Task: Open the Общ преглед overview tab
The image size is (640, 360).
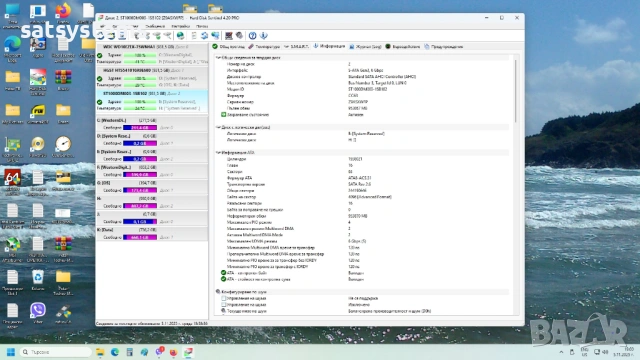Action: coord(229,47)
